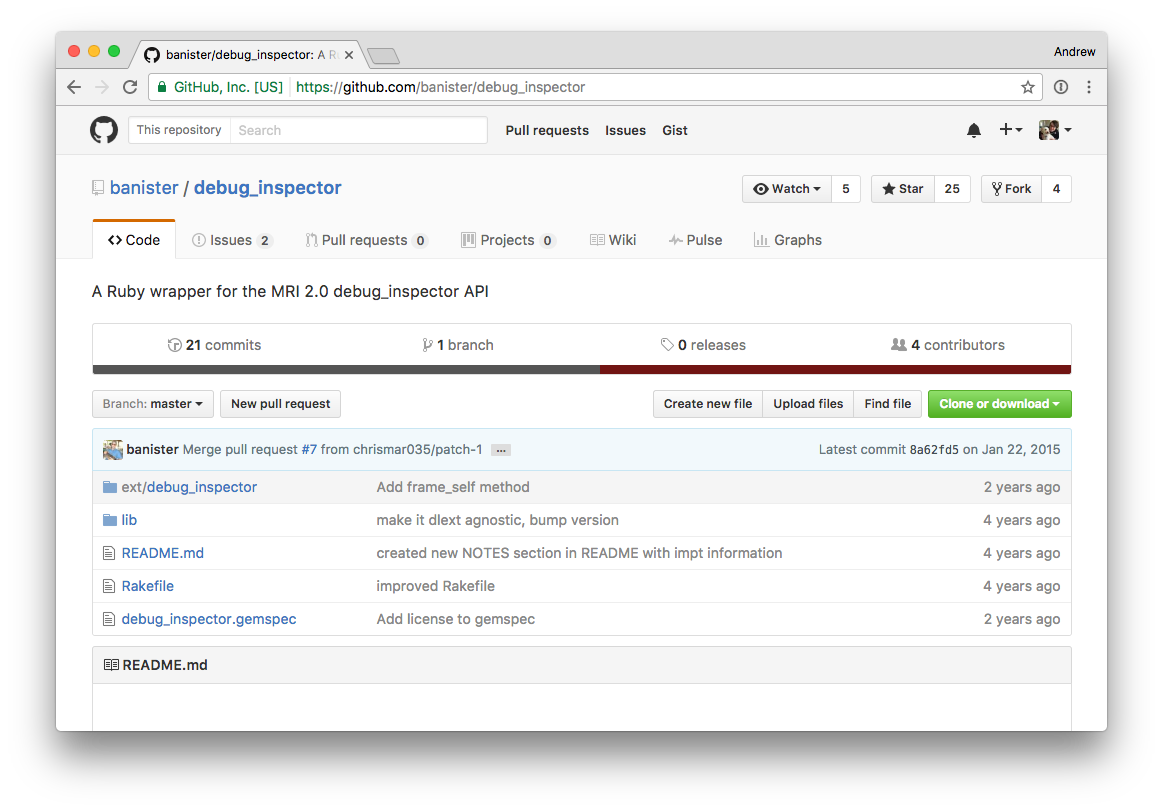This screenshot has width=1163, height=811.
Task: Click the dark red language bar segment
Action: click(x=835, y=370)
